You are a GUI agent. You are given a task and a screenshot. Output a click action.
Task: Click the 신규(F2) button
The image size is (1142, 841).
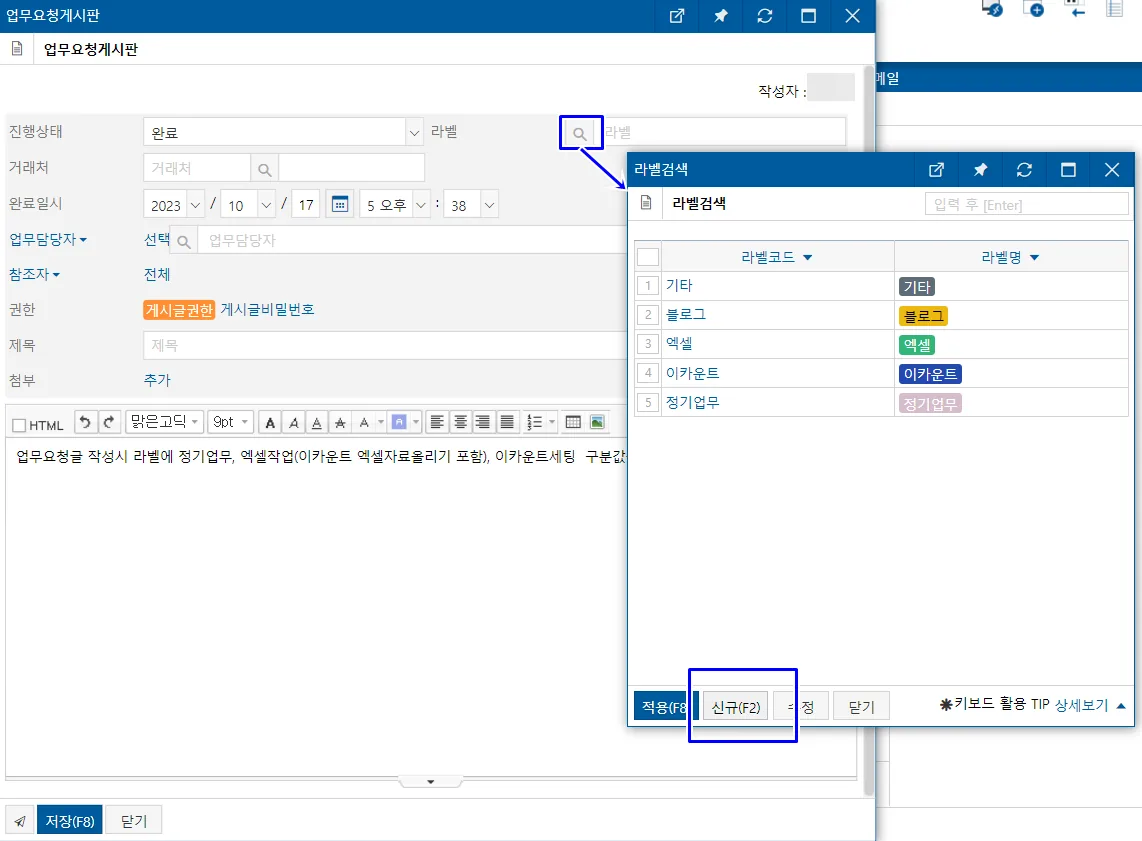(x=736, y=707)
